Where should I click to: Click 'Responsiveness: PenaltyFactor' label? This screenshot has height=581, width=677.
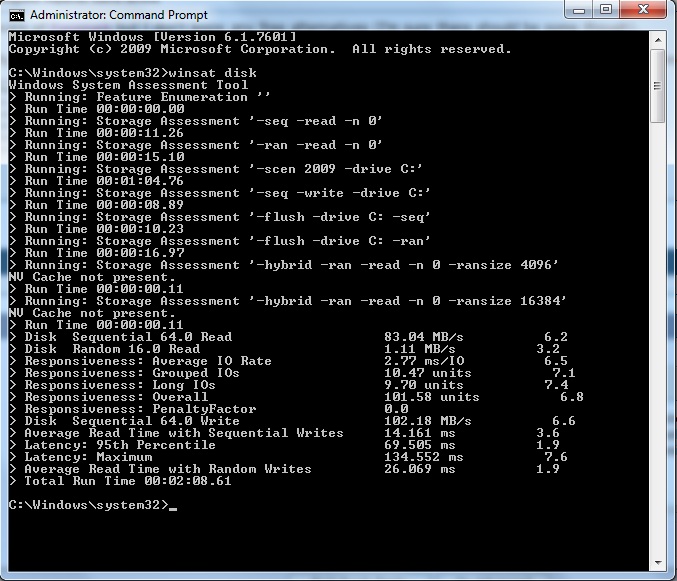(140, 409)
